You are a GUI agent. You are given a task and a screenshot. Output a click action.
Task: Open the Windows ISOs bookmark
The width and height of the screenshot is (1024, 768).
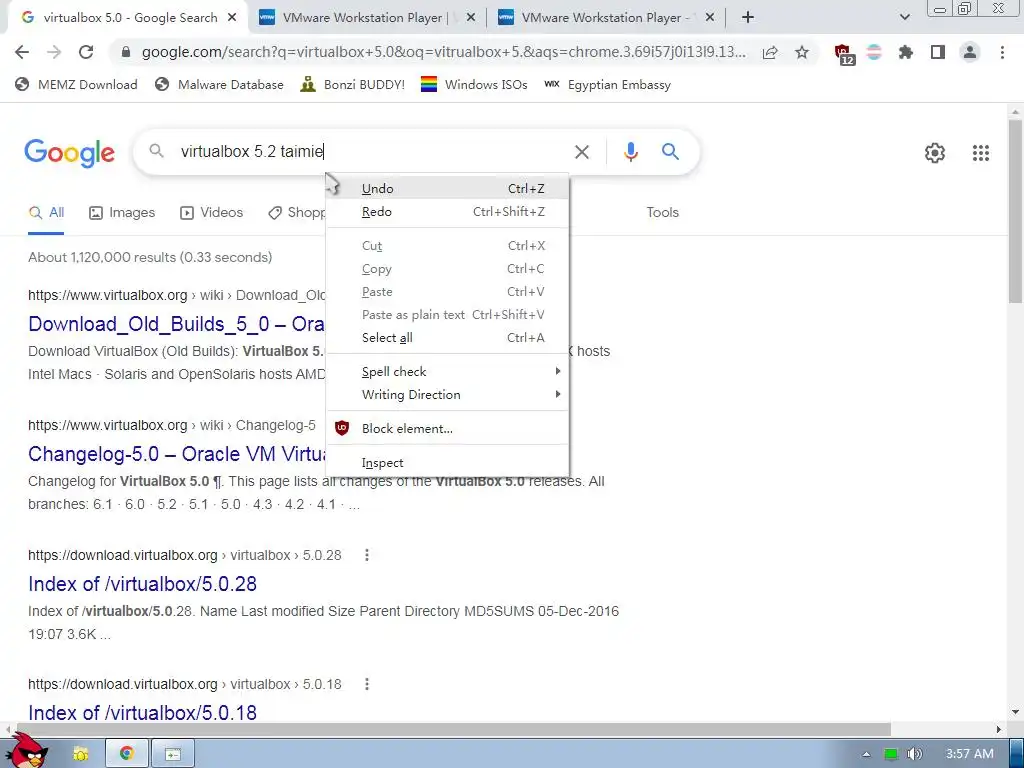(x=474, y=85)
